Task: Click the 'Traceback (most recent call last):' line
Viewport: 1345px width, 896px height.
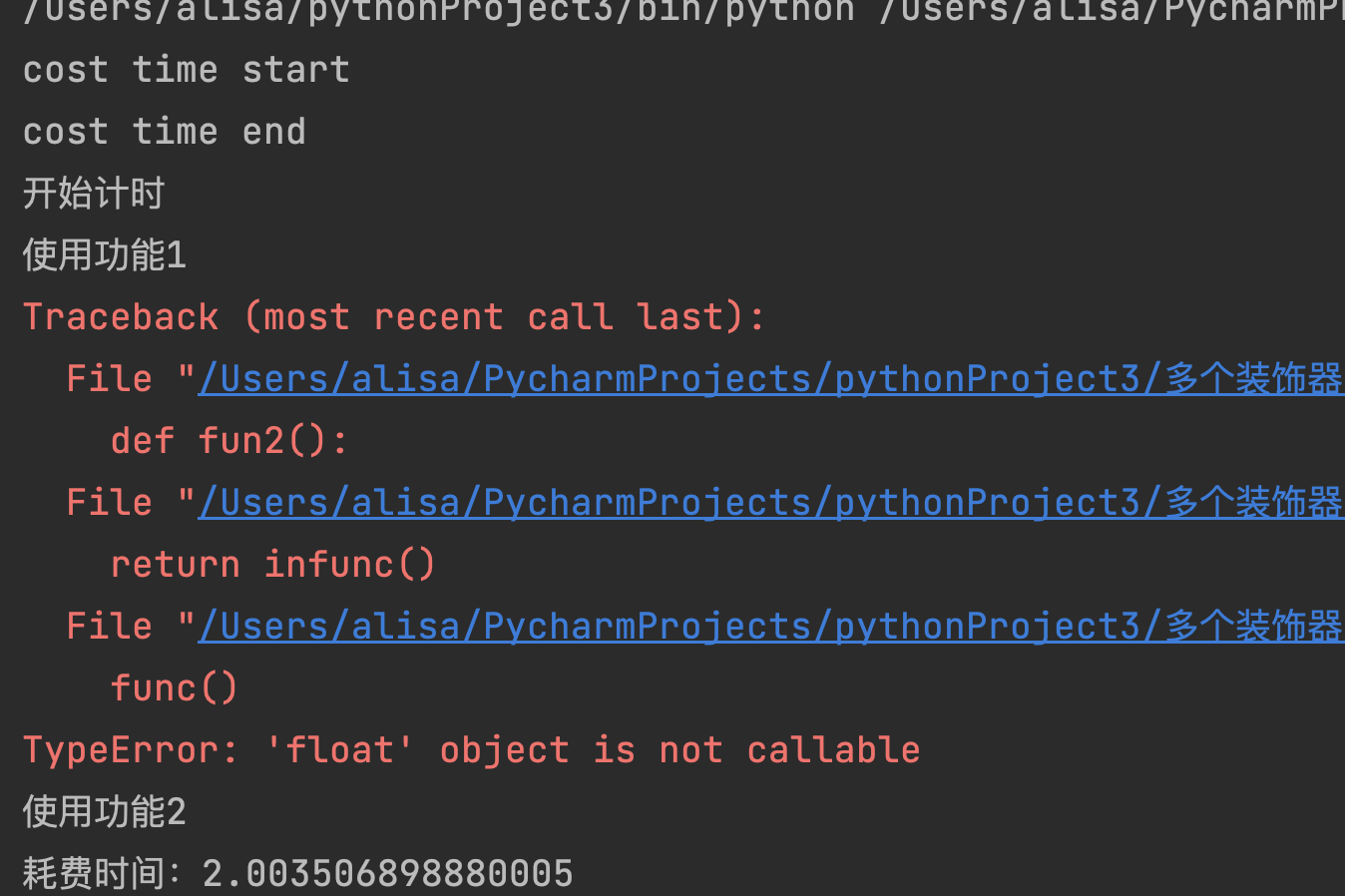Action: [x=394, y=317]
